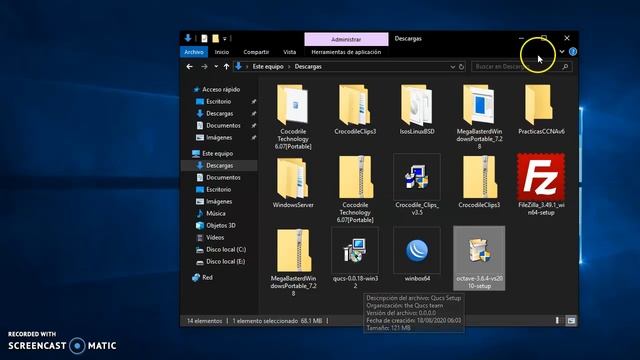Viewport: 640px width, 360px height.
Task: Open Vídeos in the navigation pane
Action: point(215,238)
